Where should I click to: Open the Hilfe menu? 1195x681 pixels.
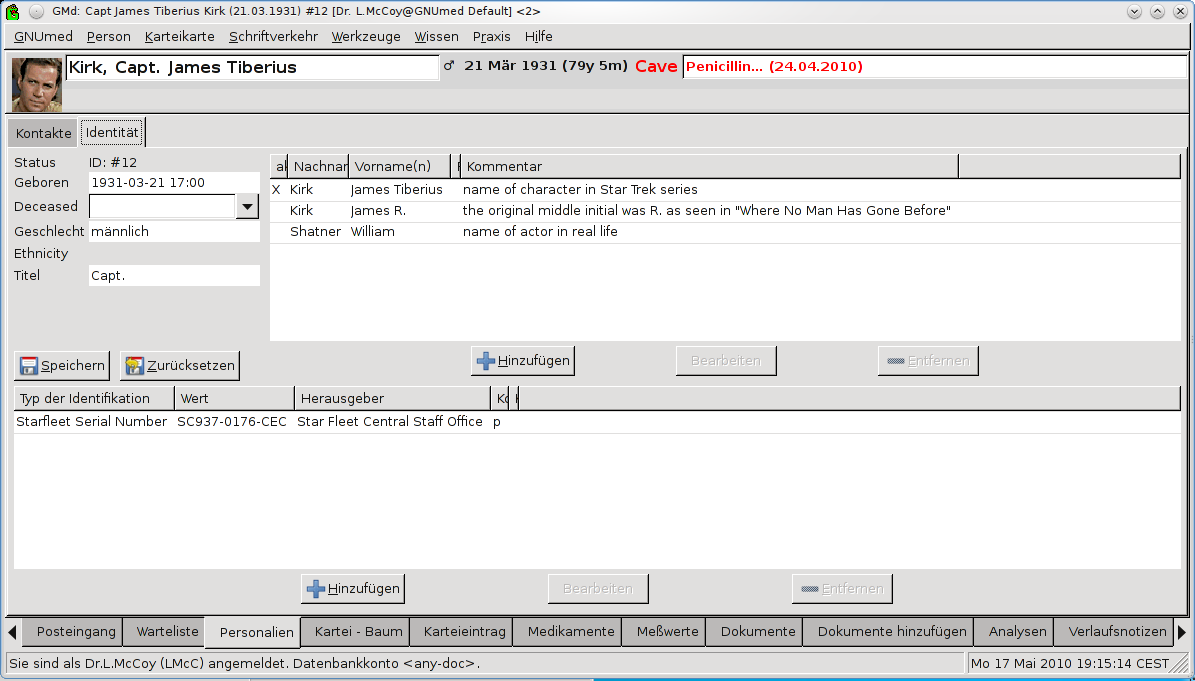point(539,37)
